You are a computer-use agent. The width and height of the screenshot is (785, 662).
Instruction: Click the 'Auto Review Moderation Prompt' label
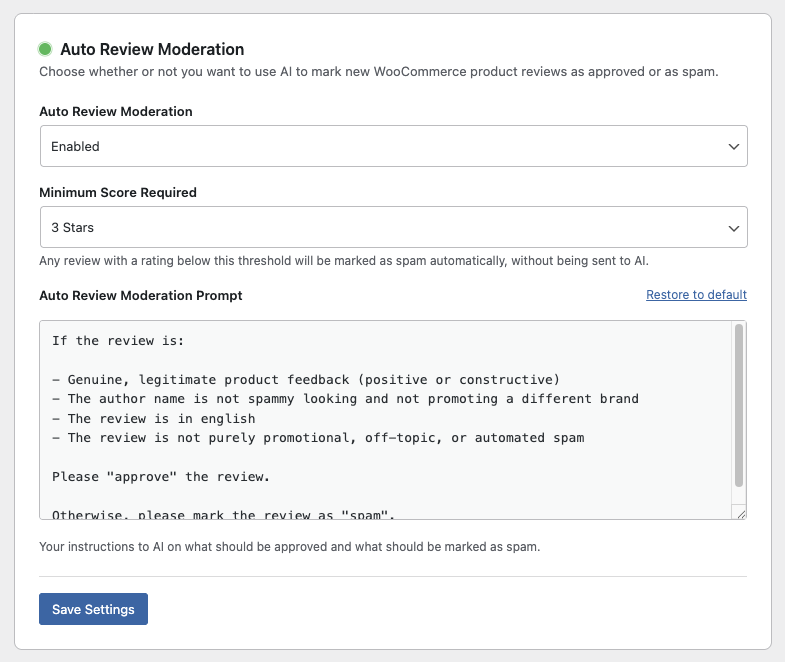click(x=141, y=295)
